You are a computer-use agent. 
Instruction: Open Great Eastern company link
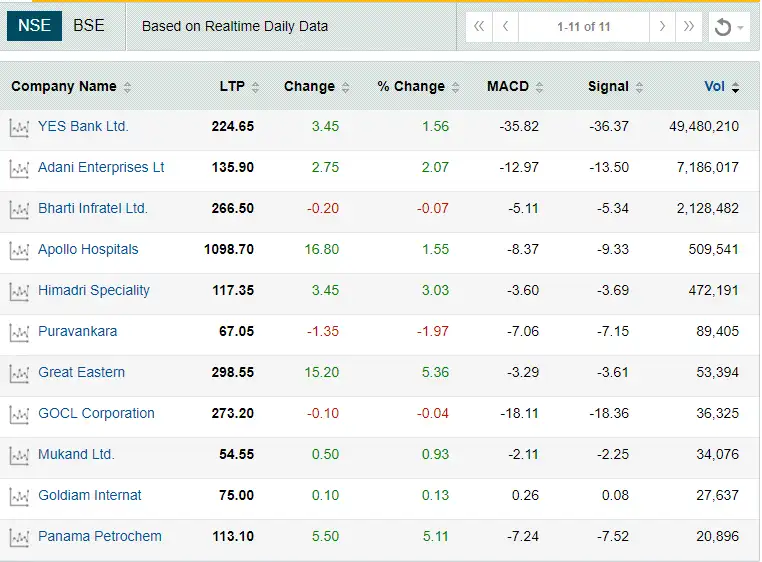82,373
